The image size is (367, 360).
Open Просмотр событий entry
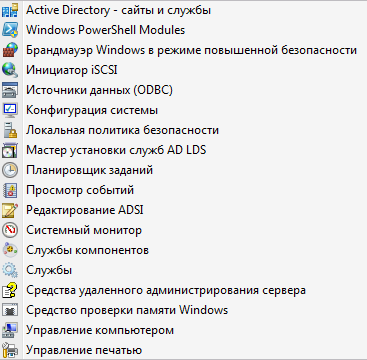[80, 190]
